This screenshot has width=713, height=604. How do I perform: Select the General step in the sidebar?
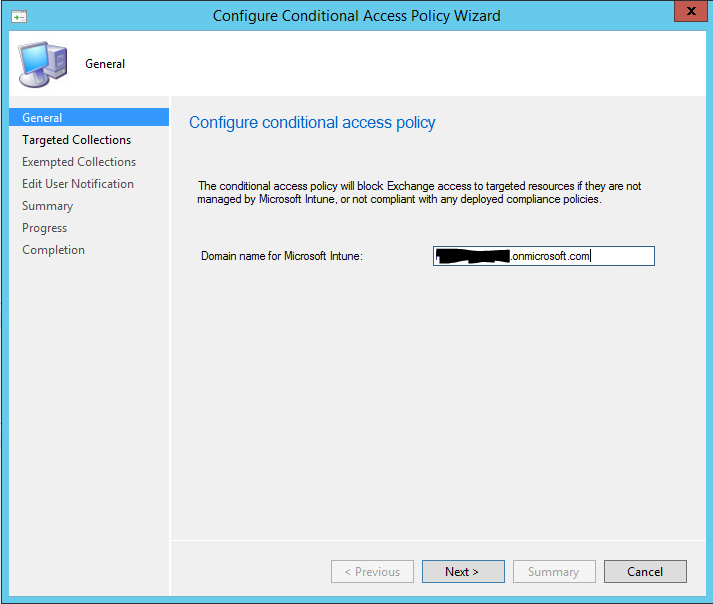pos(89,117)
